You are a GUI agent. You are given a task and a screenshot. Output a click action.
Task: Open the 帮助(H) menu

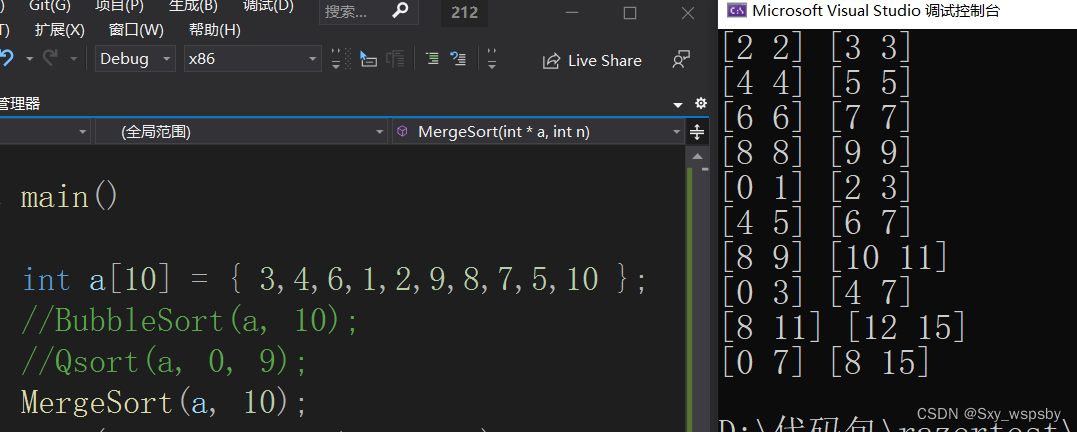tap(214, 30)
